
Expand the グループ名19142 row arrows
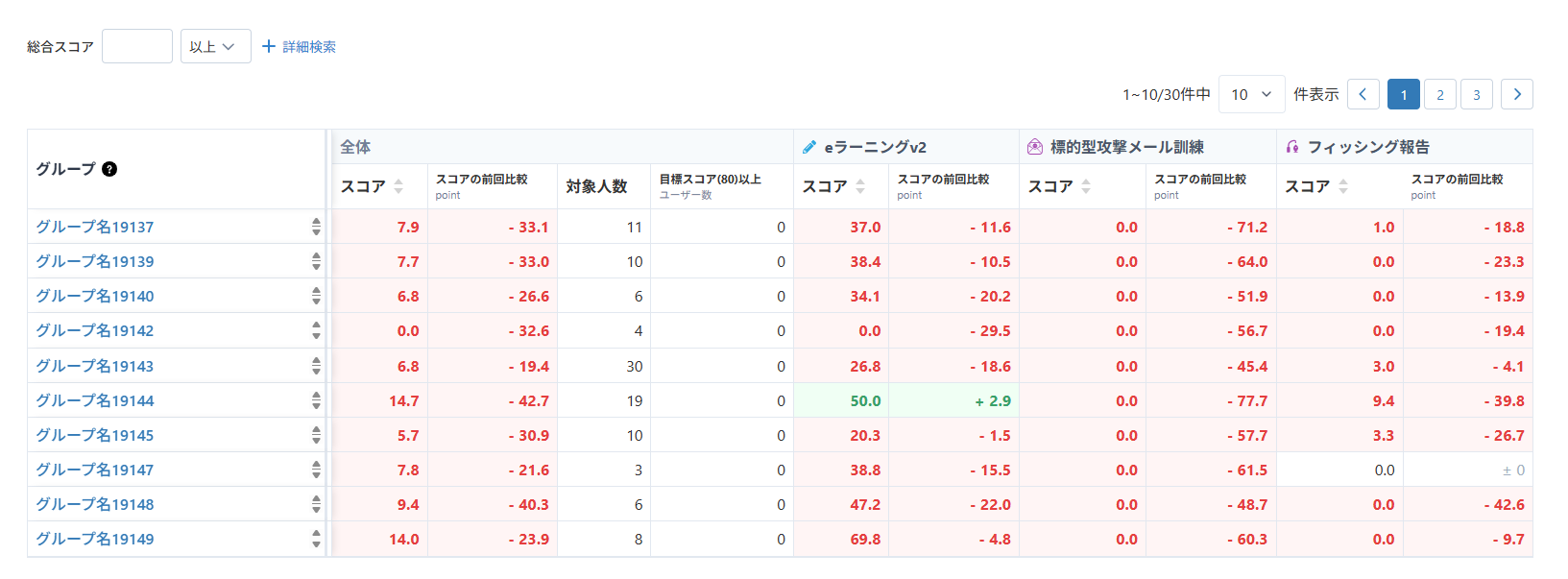pos(316,330)
